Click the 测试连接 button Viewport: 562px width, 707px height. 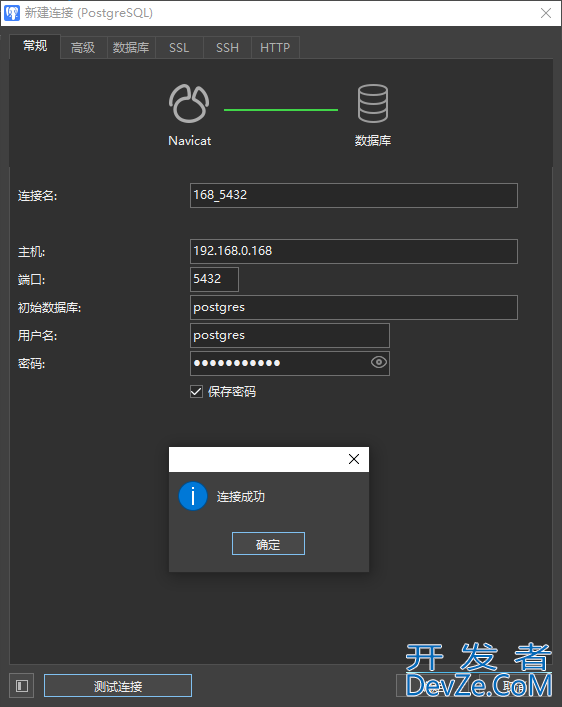point(118,686)
